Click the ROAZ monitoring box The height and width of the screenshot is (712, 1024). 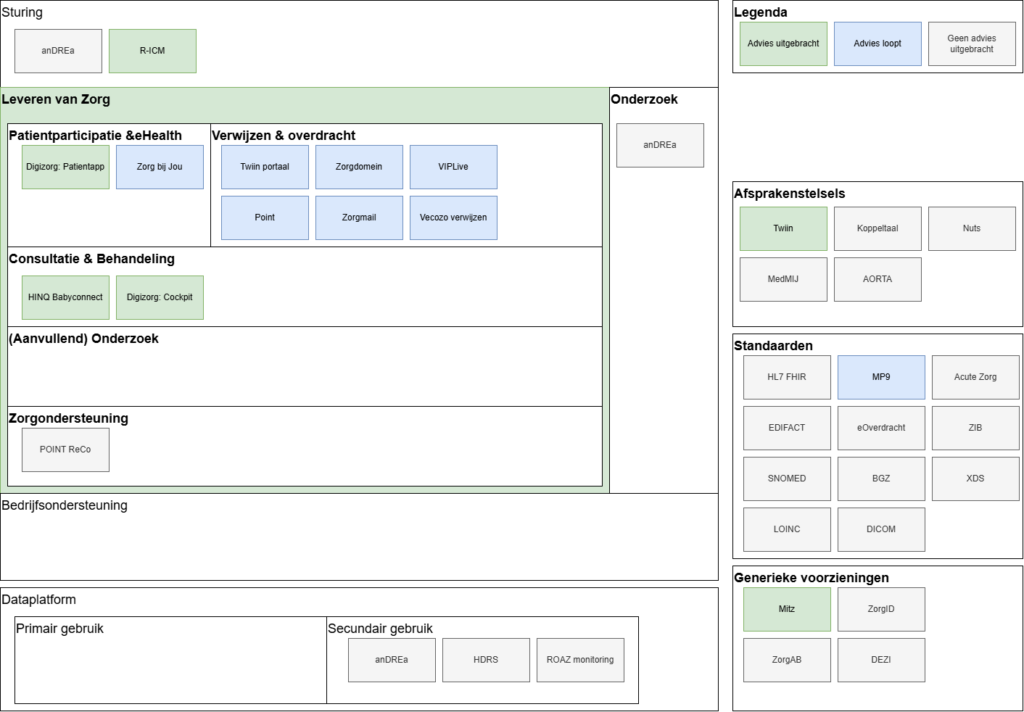[580, 660]
